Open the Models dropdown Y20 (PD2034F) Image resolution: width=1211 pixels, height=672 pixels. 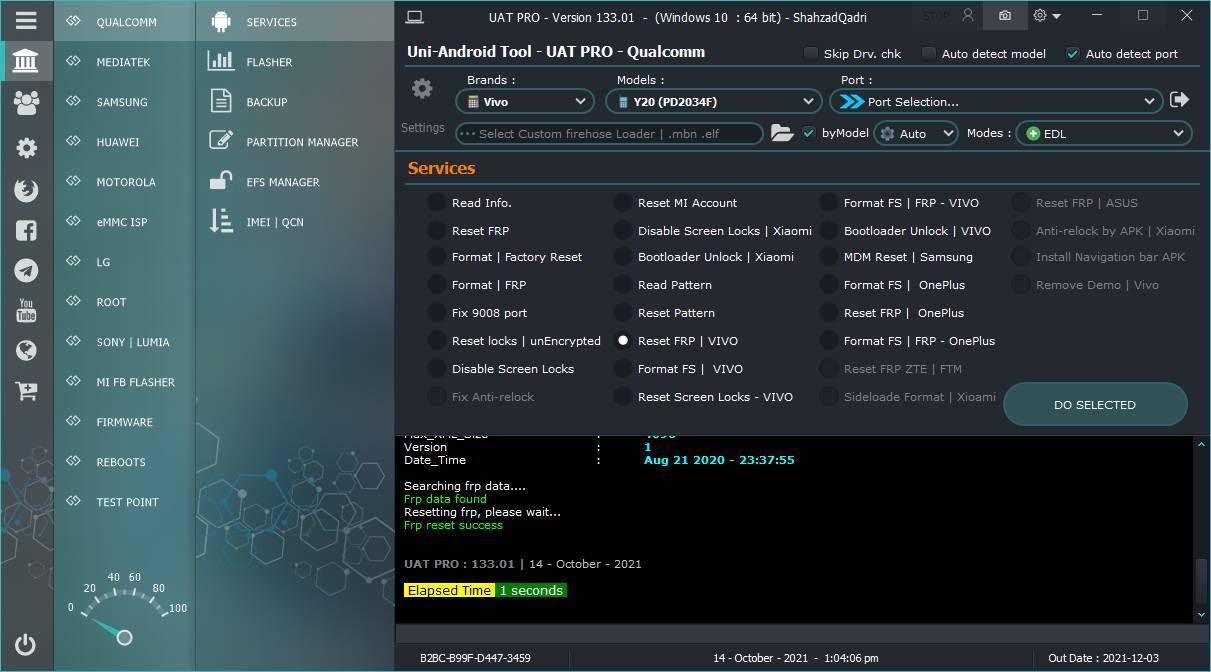714,101
